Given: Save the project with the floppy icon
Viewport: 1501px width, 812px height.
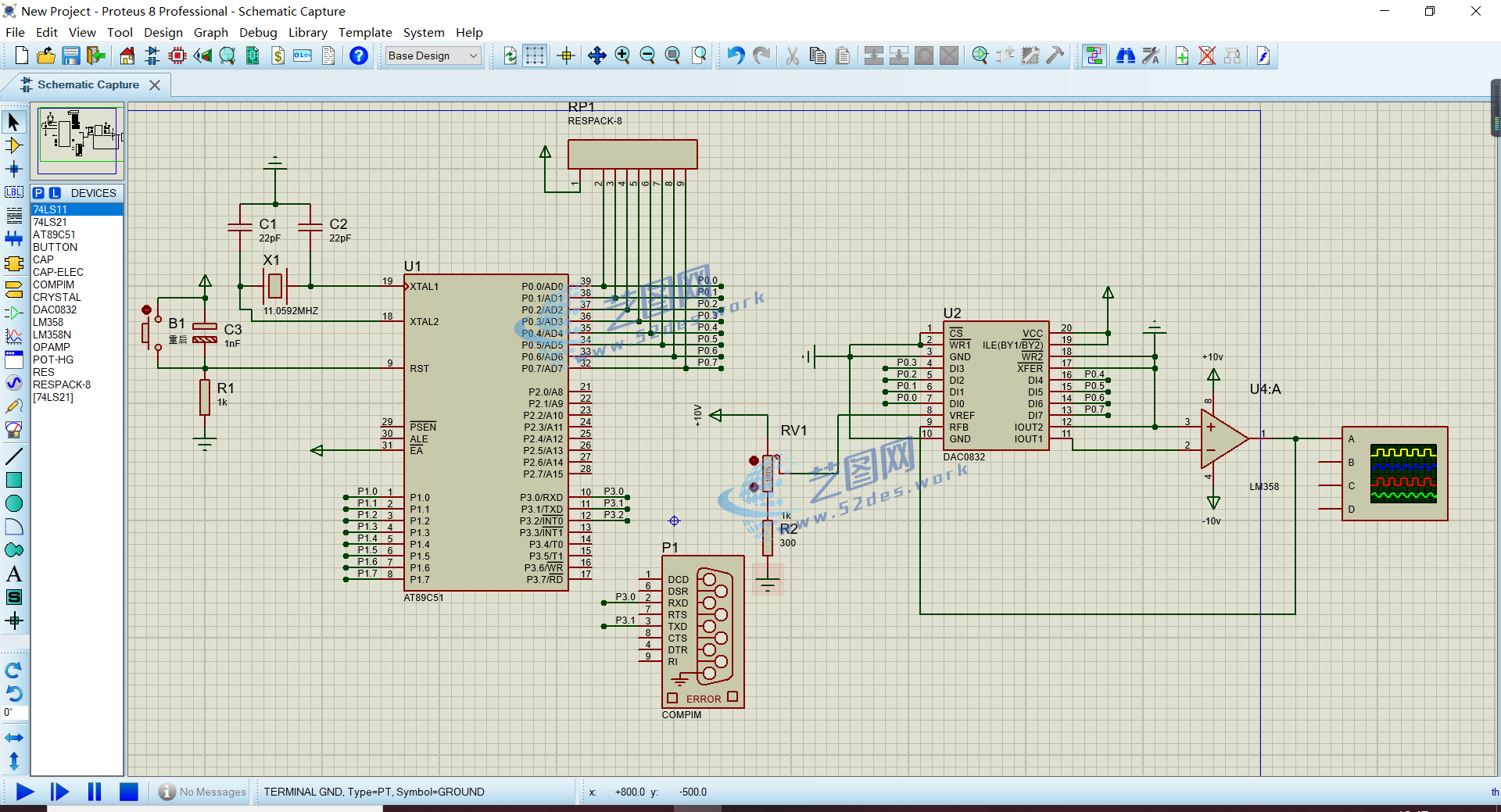Looking at the screenshot, I should pyautogui.click(x=71, y=55).
